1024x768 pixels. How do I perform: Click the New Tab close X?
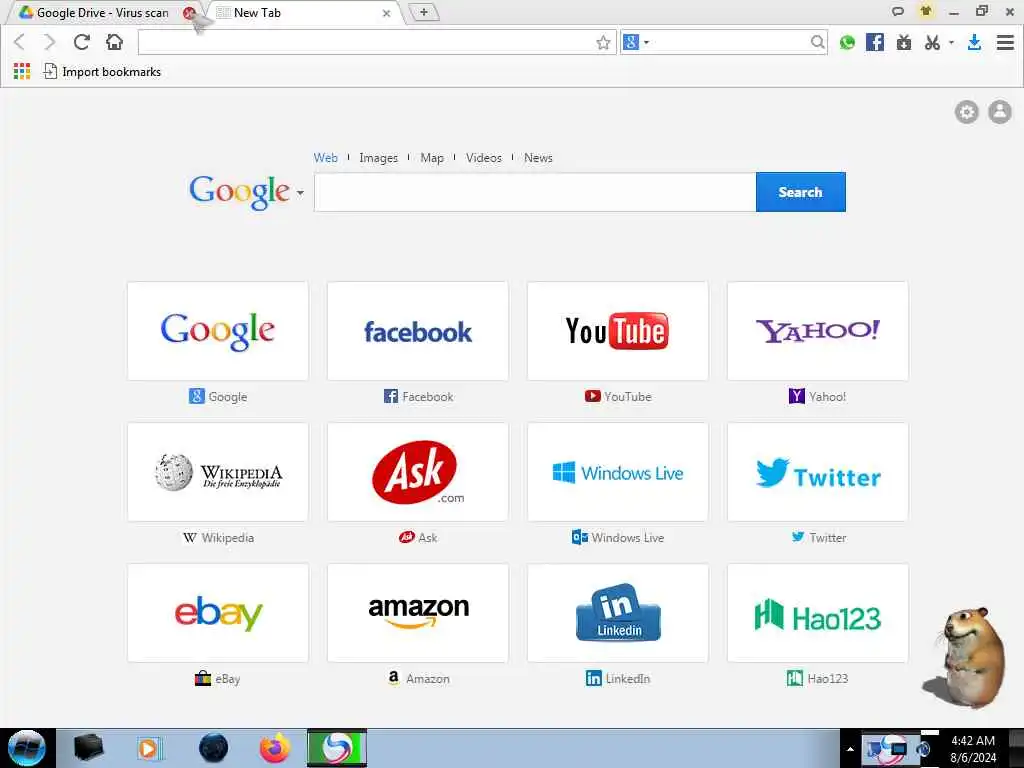(387, 13)
